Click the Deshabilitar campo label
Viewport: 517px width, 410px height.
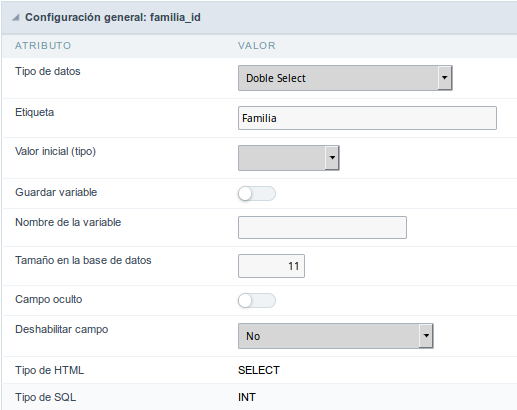[62, 329]
